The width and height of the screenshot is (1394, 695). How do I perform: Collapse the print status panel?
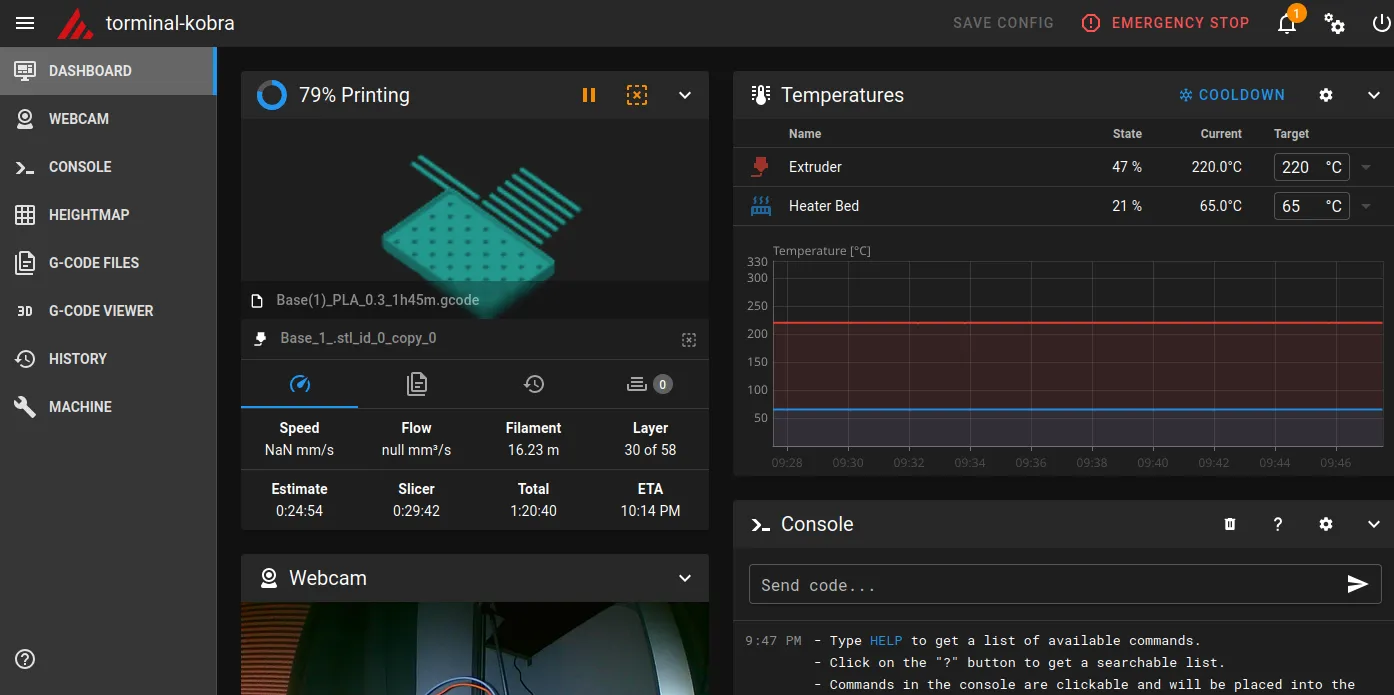685,95
